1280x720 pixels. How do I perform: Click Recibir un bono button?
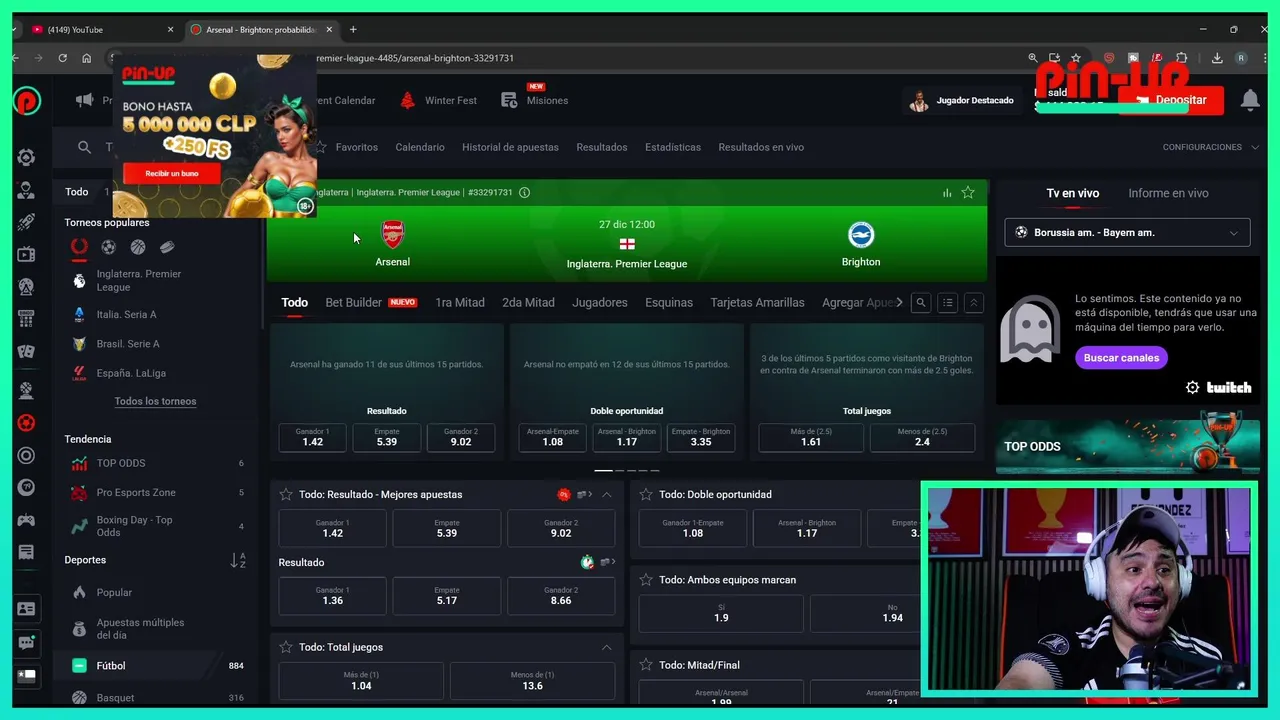tap(172, 173)
